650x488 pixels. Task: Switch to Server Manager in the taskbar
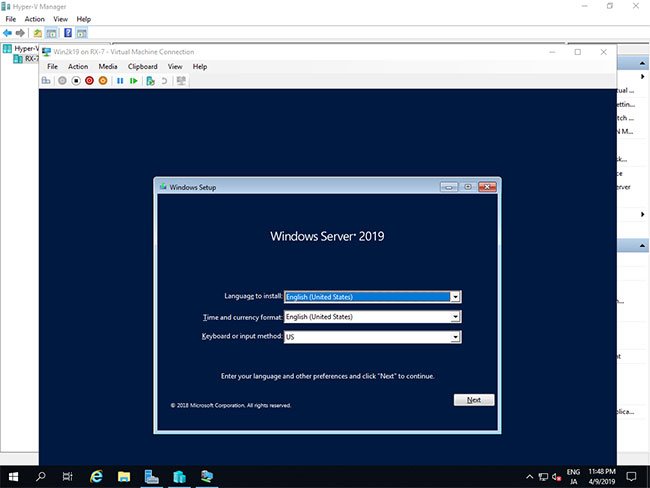click(151, 477)
